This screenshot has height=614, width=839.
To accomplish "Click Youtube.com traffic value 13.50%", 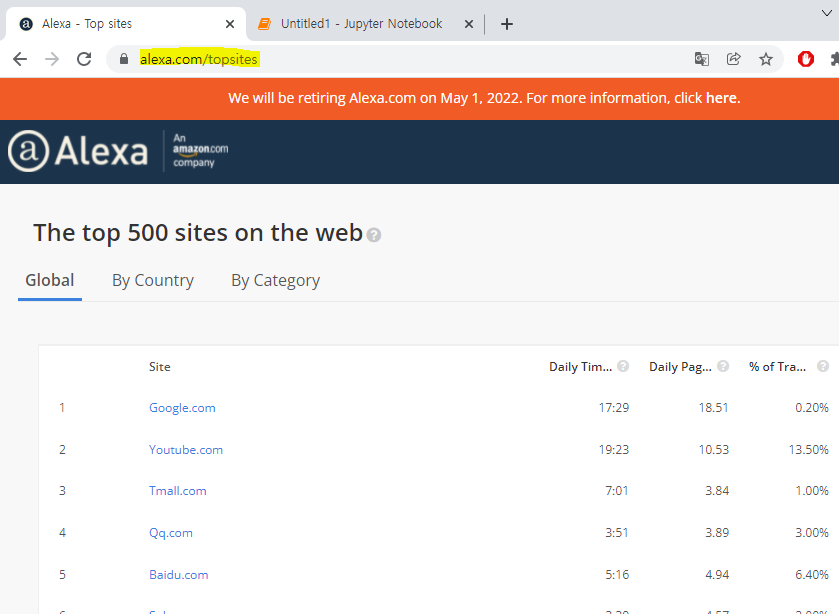I will pos(809,450).
